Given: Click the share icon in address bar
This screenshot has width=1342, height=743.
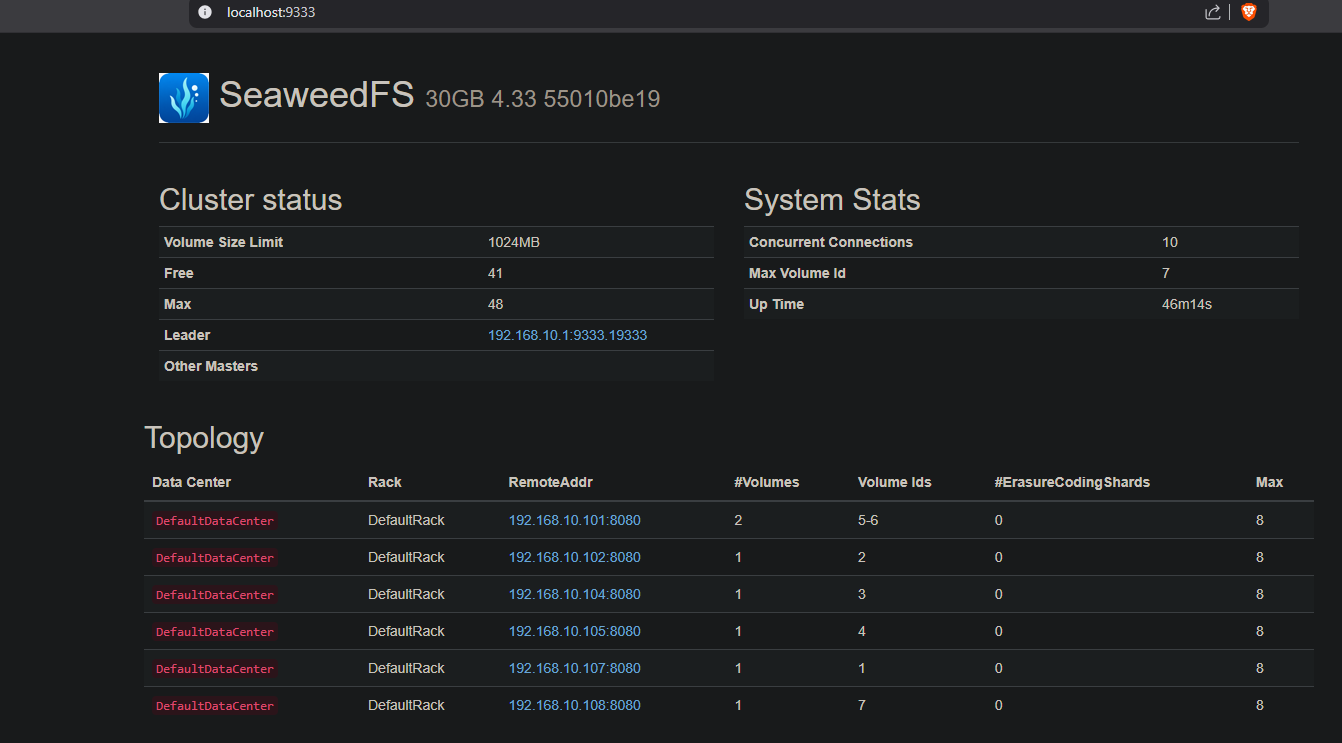Looking at the screenshot, I should coord(1213,12).
